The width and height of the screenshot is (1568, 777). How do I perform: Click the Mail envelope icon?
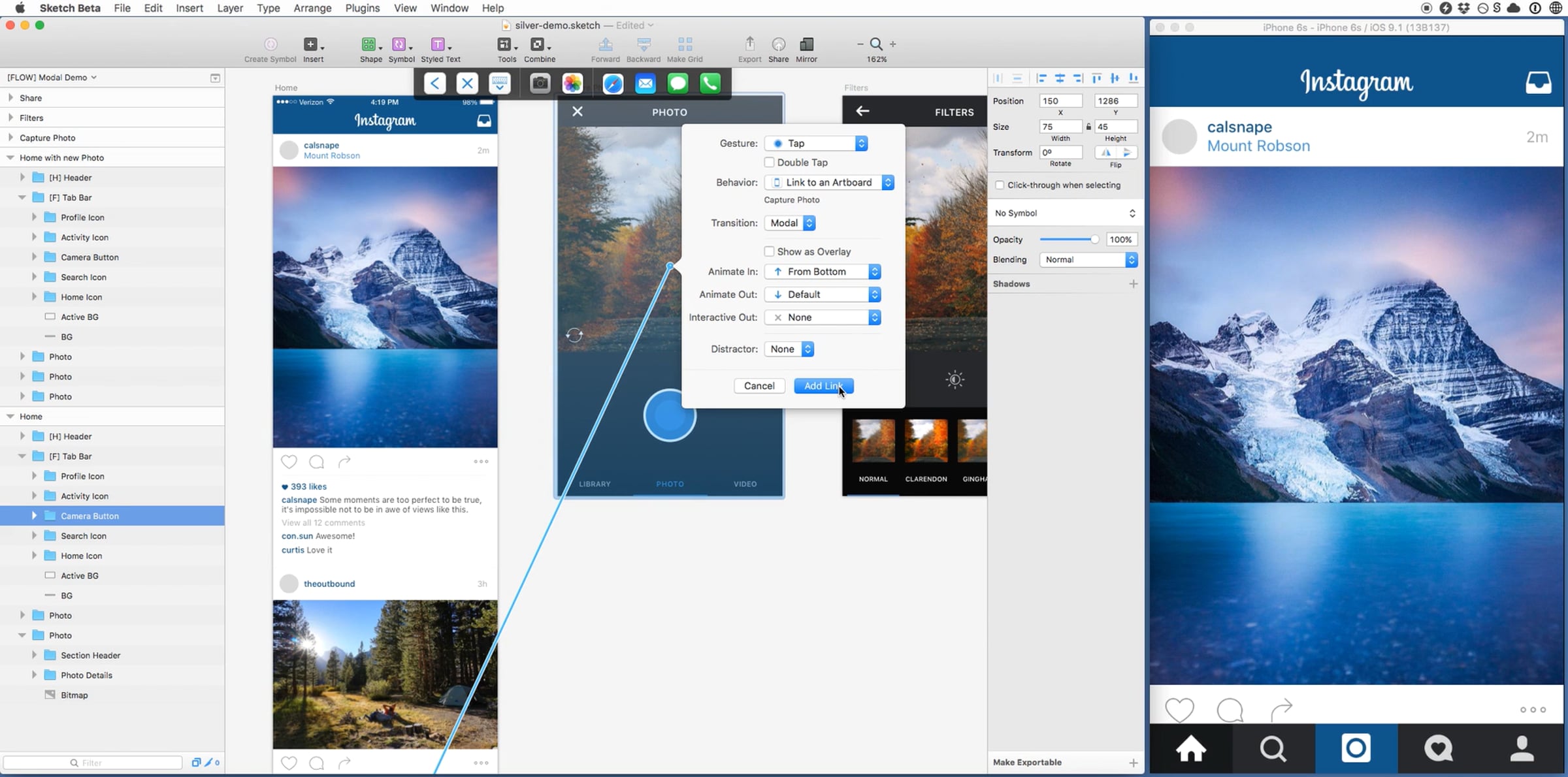(x=645, y=83)
